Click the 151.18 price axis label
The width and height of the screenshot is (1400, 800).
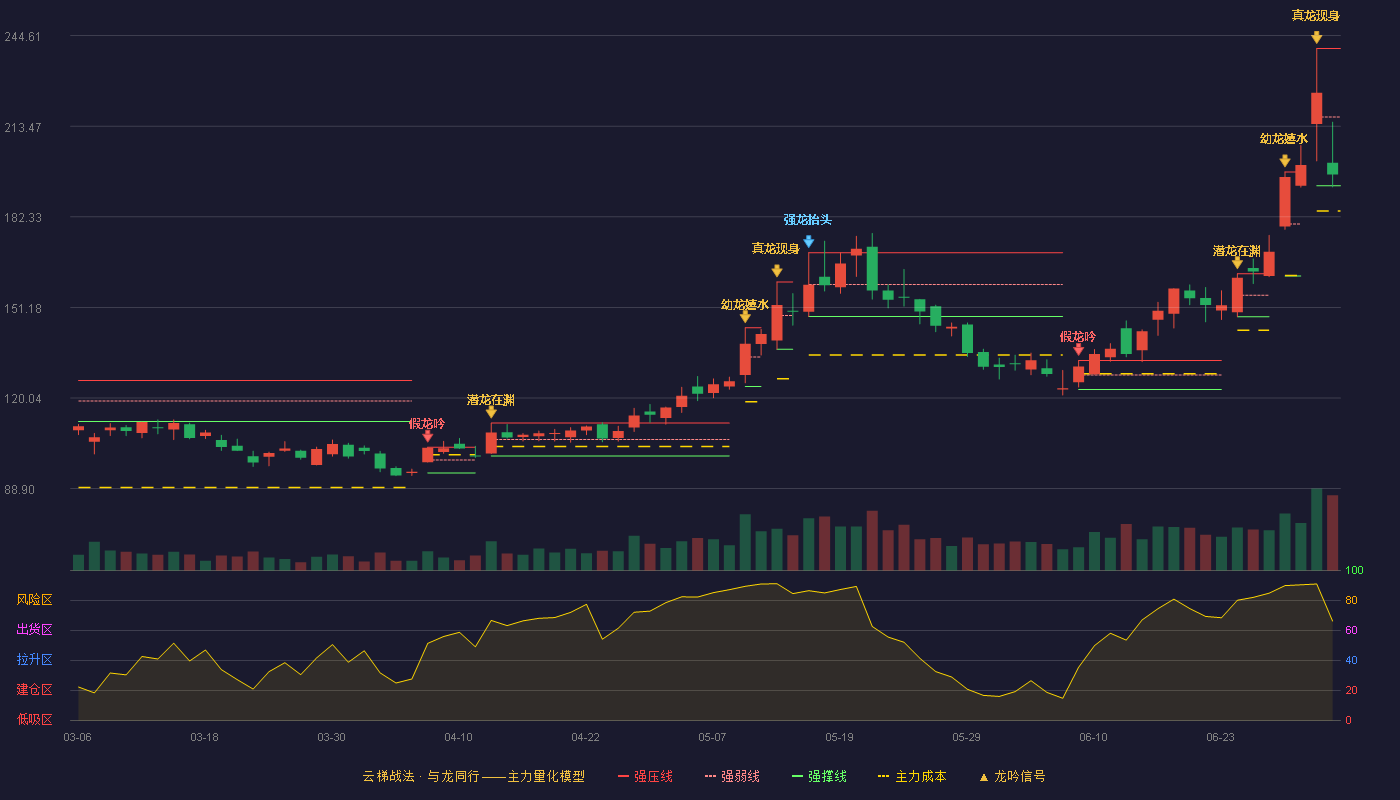pyautogui.click(x=23, y=309)
